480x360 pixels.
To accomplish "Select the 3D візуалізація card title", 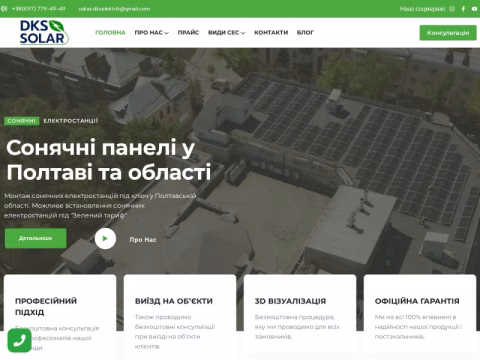I will pyautogui.click(x=290, y=301).
